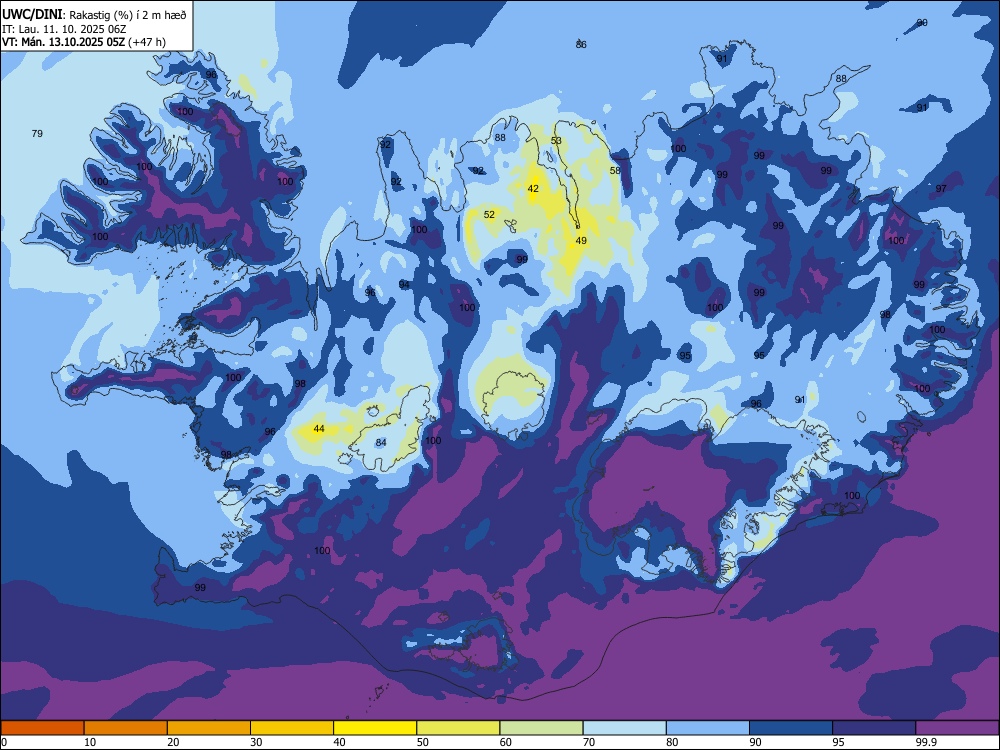1000x750 pixels.
Task: Click the bright yellow 40–50 legend swatch
Action: tap(375, 728)
